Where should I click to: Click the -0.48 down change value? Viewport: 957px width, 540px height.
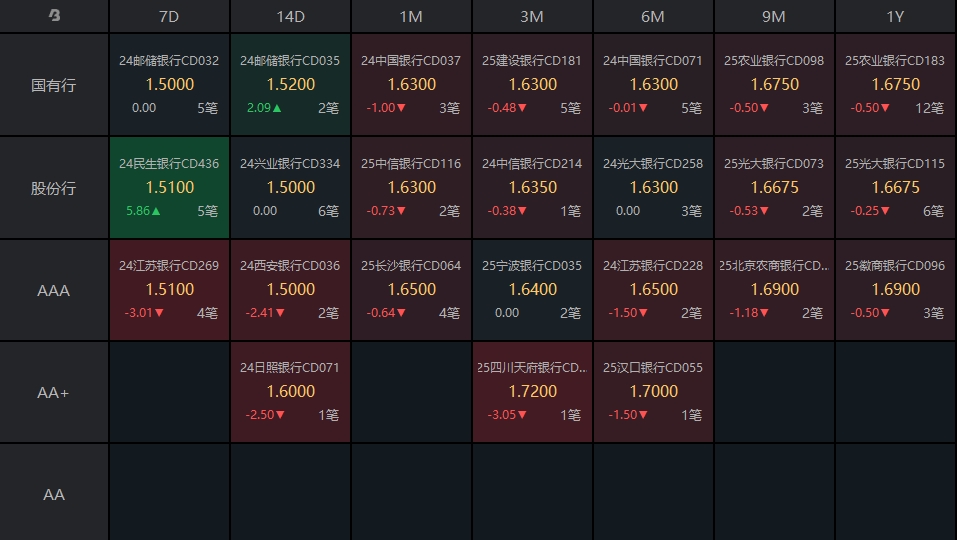pyautogui.click(x=507, y=108)
